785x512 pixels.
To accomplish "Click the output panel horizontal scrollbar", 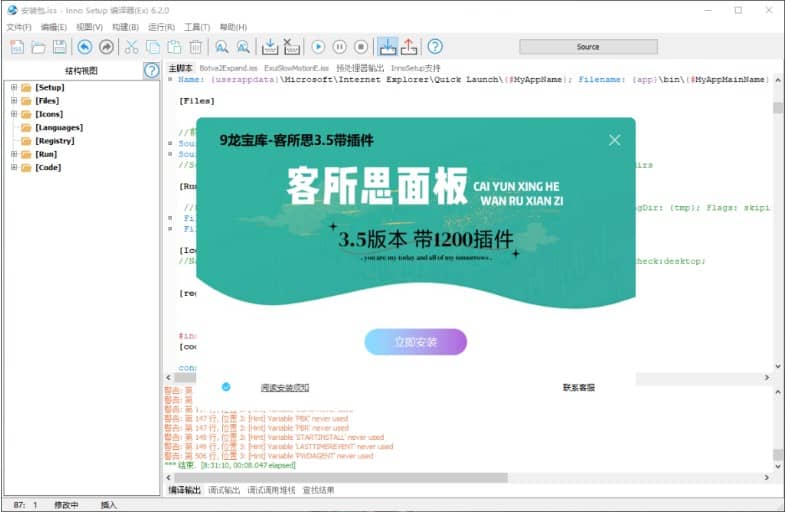I will tap(341, 478).
